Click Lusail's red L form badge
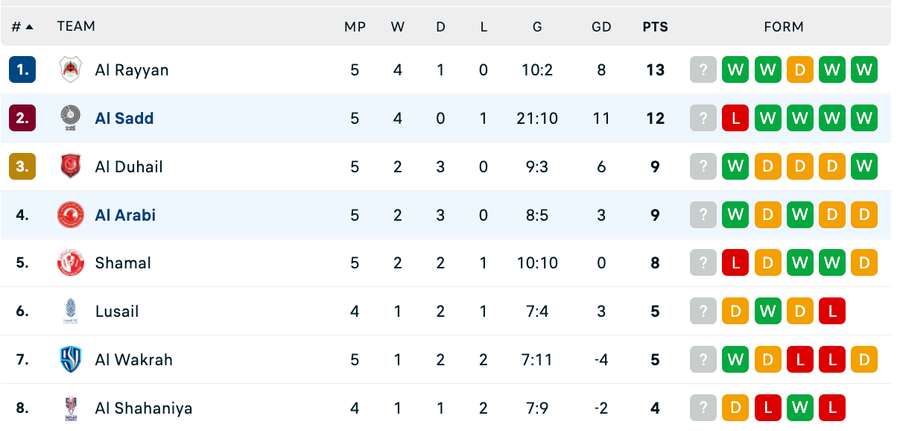The image size is (900, 431). tap(832, 312)
